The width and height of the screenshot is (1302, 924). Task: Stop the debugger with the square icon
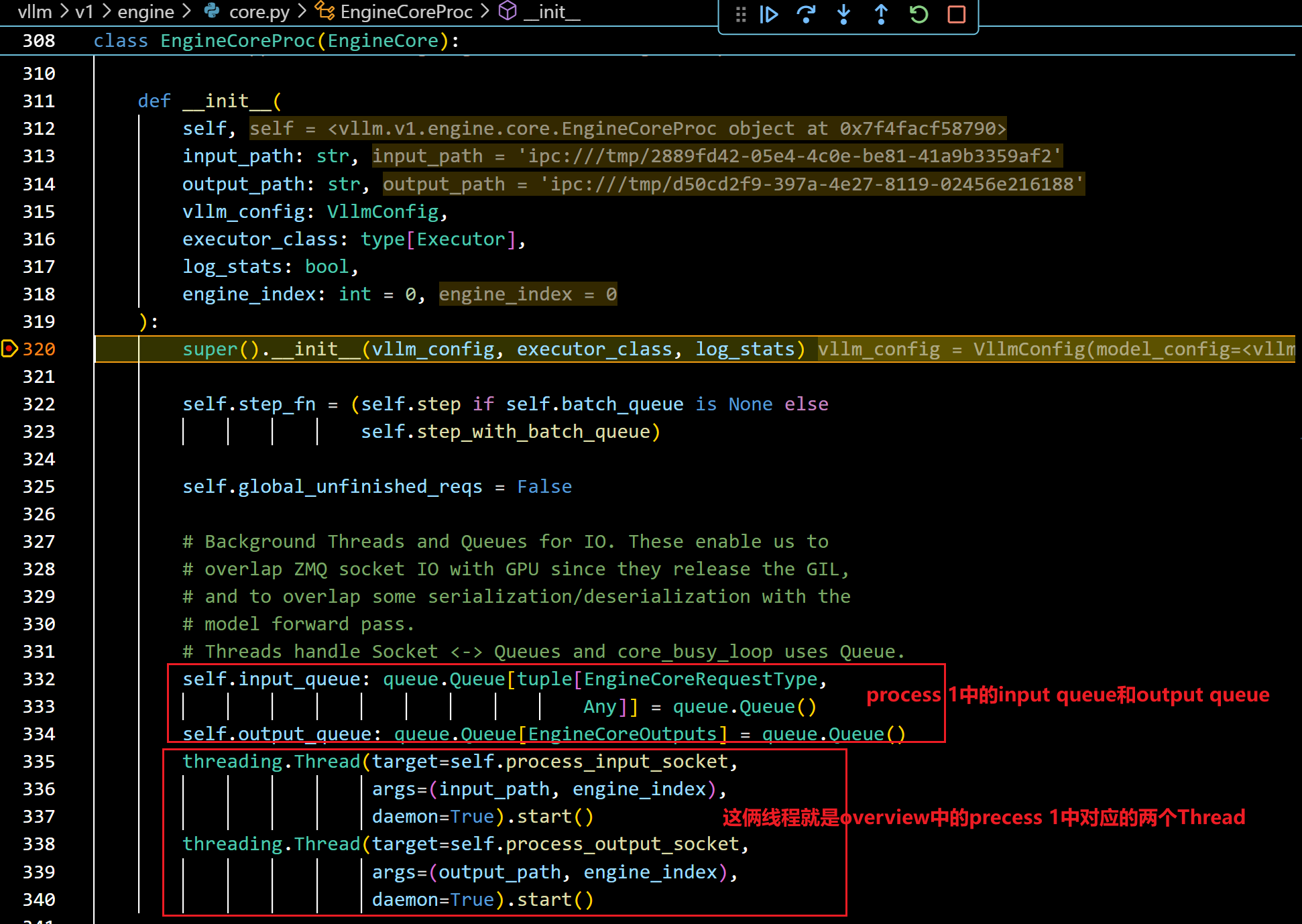point(956,15)
